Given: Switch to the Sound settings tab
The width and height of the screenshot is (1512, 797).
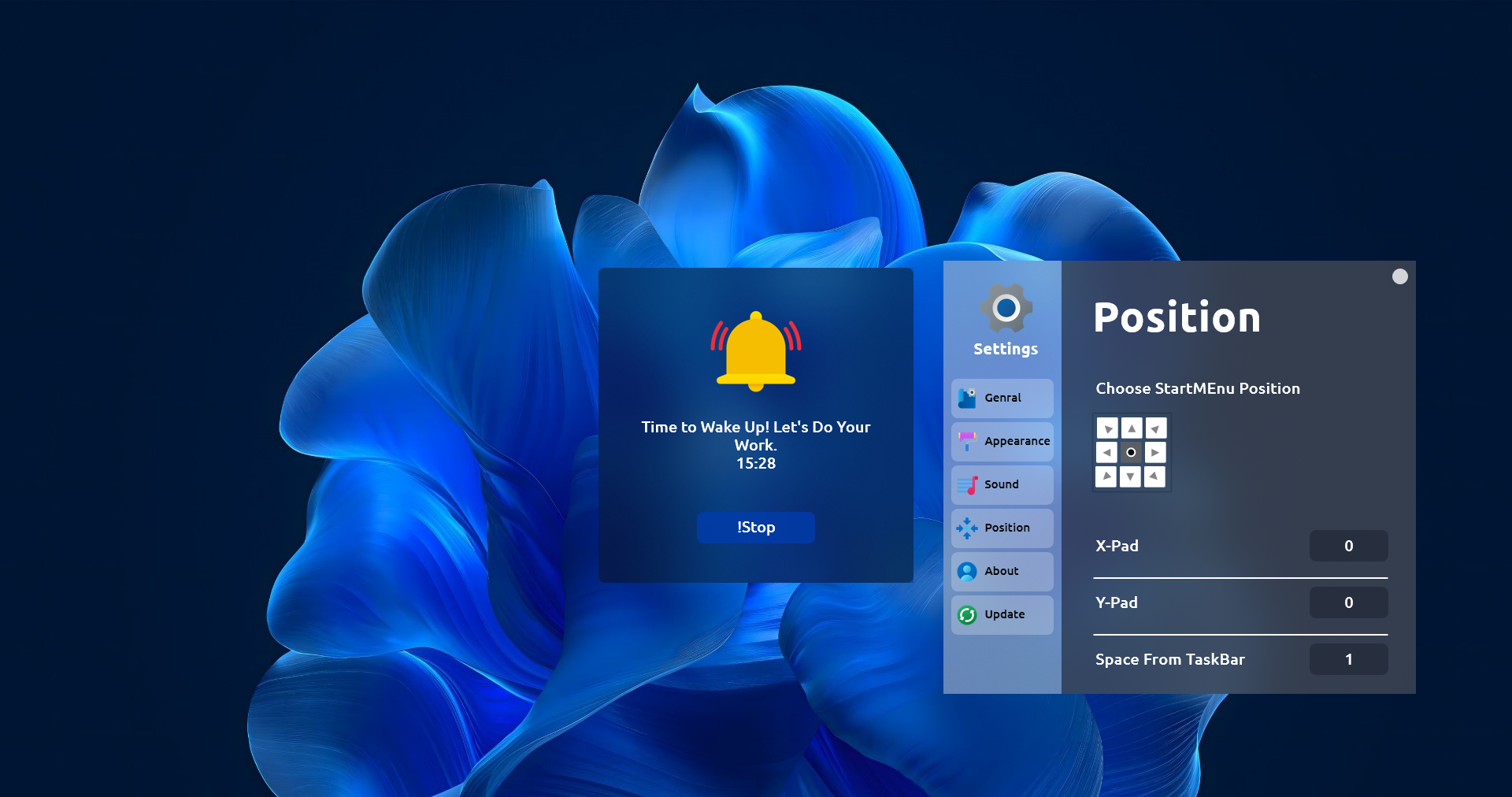Looking at the screenshot, I should click(1002, 485).
